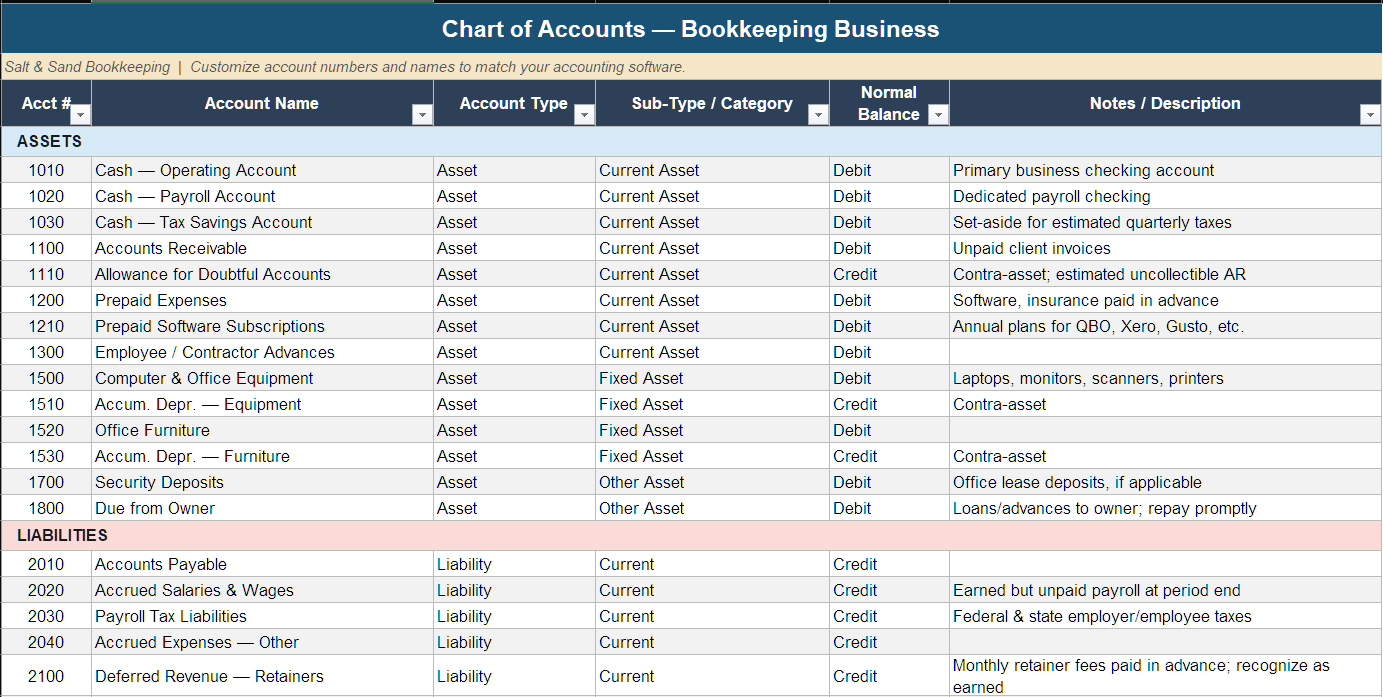Select the Prepaid Expenses cell
1383x697 pixels.
point(262,300)
